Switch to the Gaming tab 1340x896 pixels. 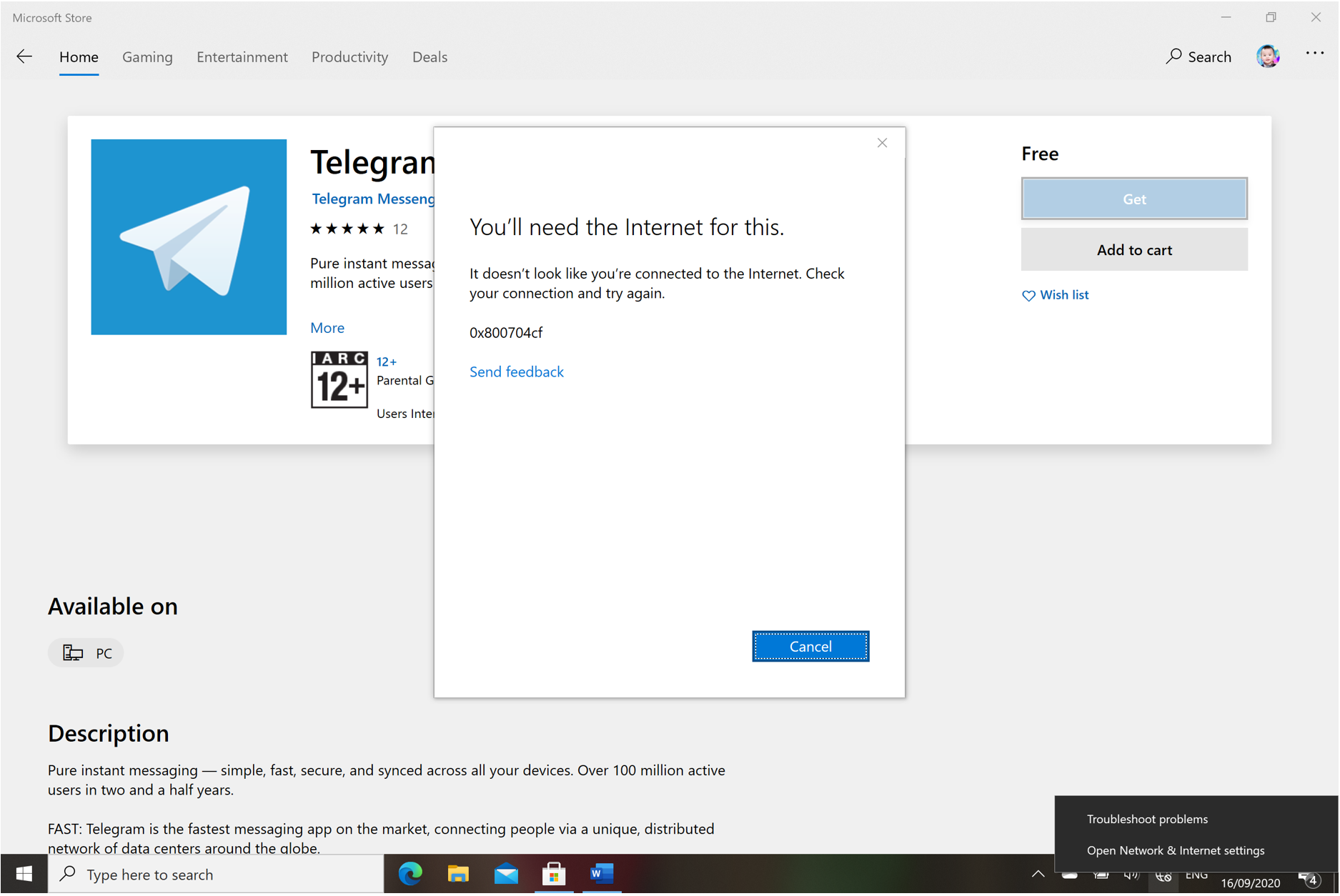click(x=147, y=57)
